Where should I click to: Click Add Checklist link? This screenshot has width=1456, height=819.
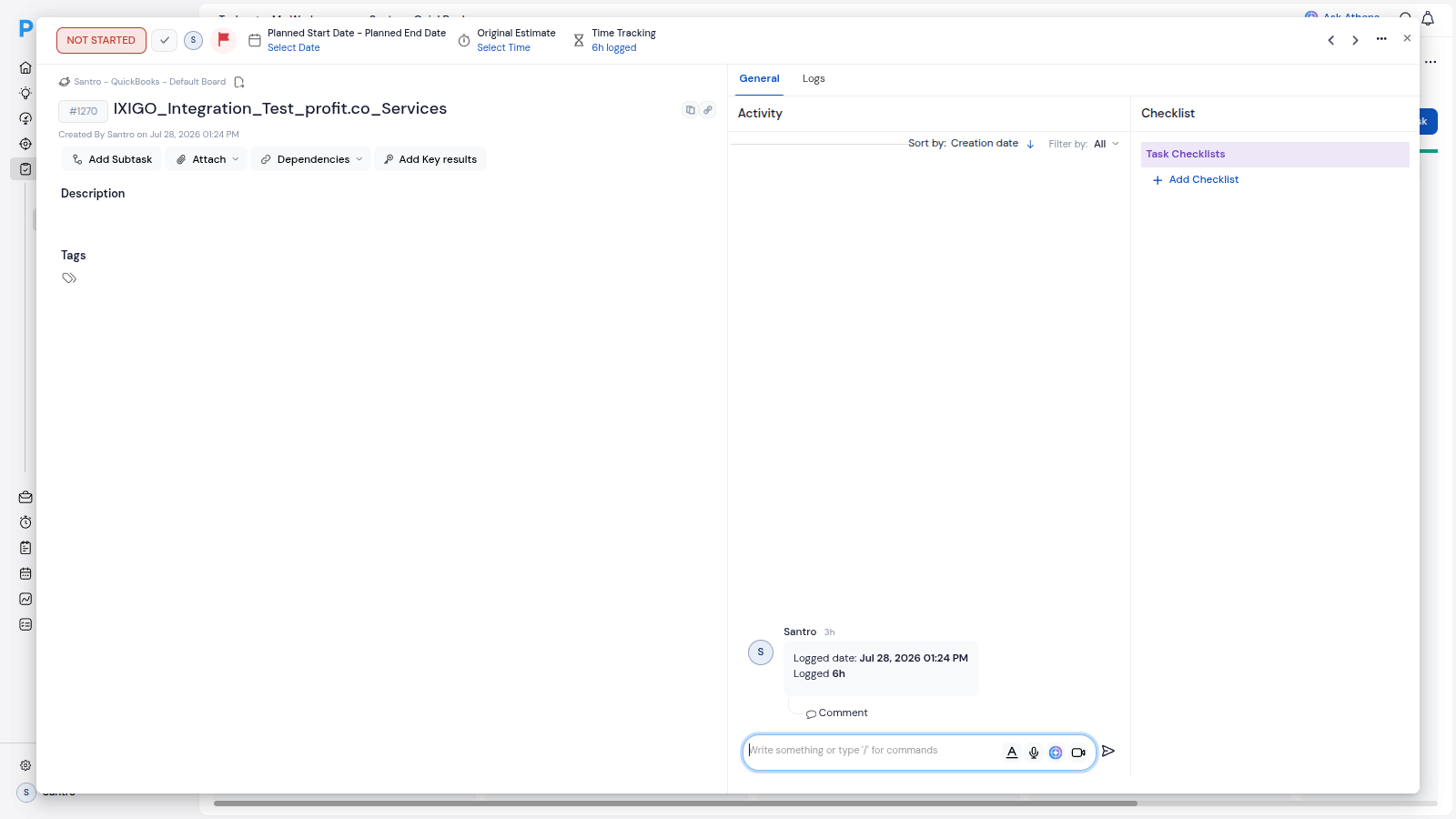[x=1196, y=180]
